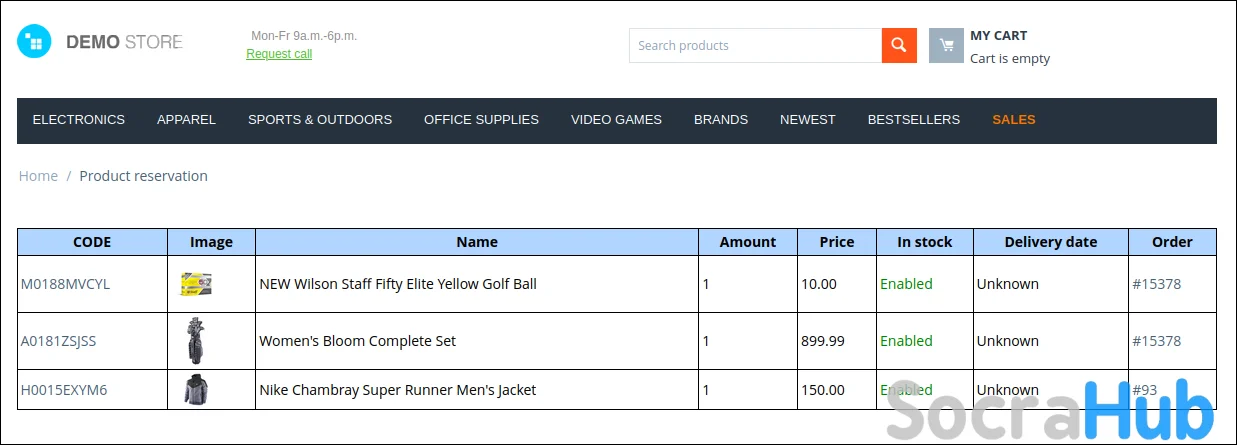Image resolution: width=1237 pixels, height=445 pixels.
Task: Click the Request call link
Action: 279,54
